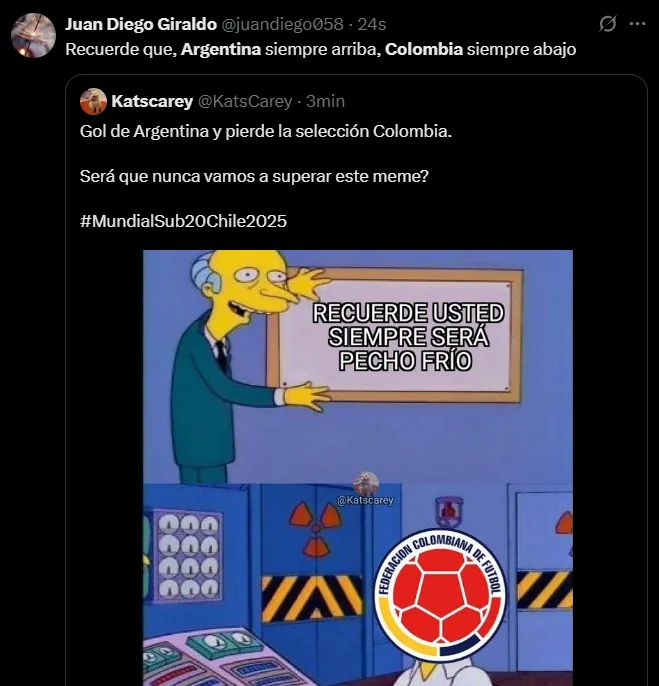
Task: Click 'Será que nunca vamos a superar este meme?'
Action: coord(254,177)
